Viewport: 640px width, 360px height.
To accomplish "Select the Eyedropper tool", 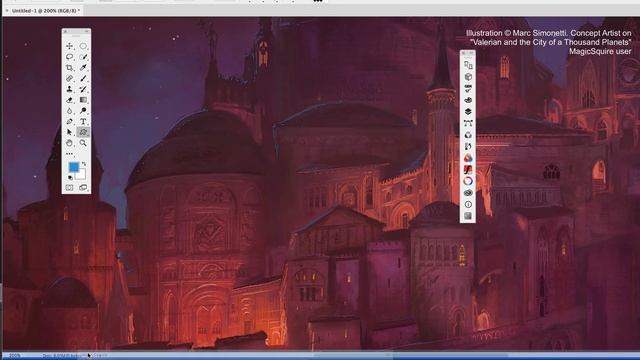I will [83, 67].
